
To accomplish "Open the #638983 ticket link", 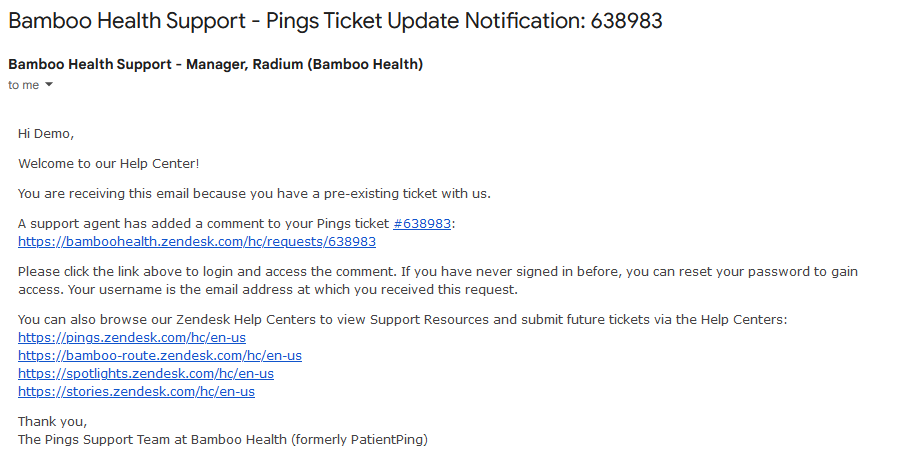I will pyautogui.click(x=422, y=224).
